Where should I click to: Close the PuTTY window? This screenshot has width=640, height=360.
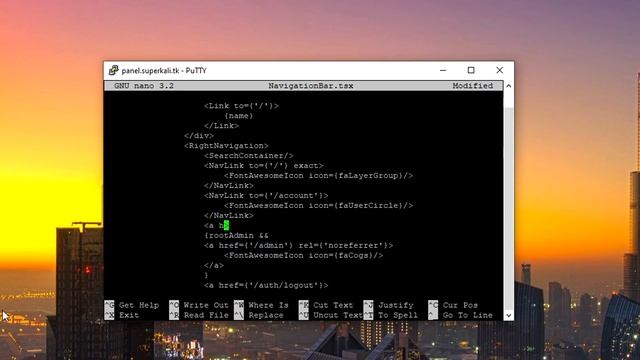click(x=499, y=70)
